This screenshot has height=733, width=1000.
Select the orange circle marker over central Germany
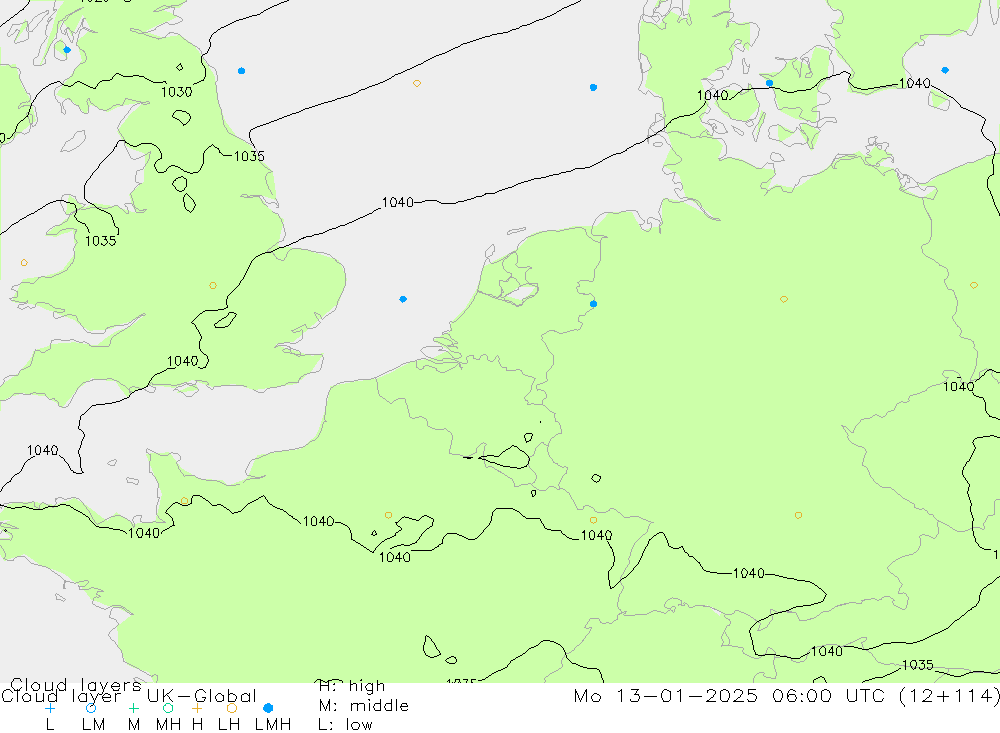(x=784, y=299)
